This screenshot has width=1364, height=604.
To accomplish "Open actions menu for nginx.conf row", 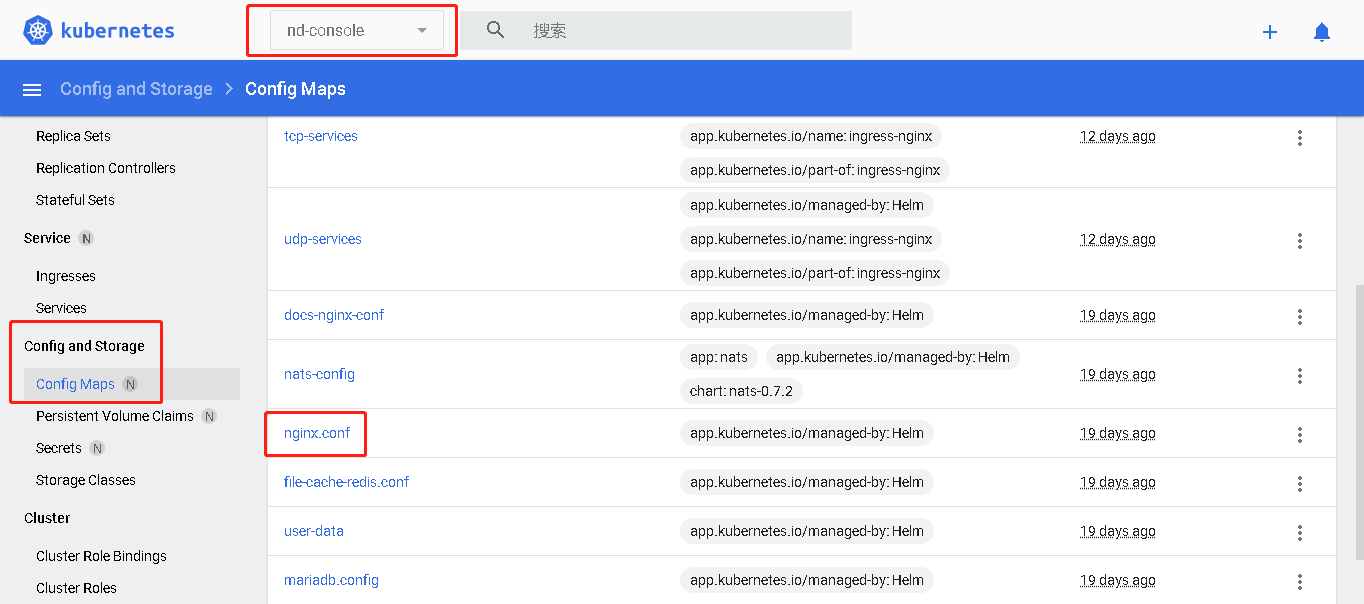I will pyautogui.click(x=1300, y=435).
